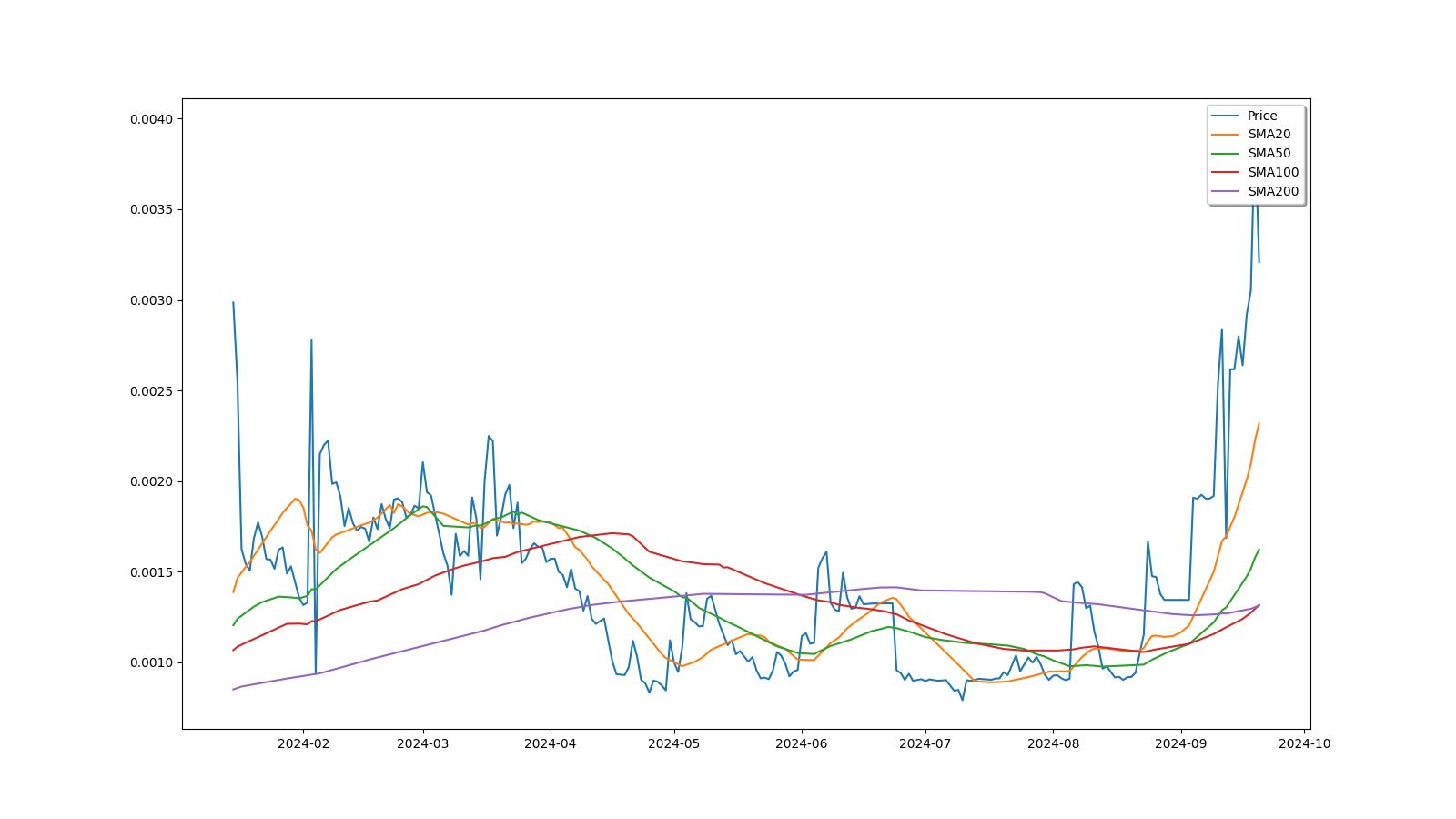The image size is (1456, 819).
Task: Click the SMA50 legend label
Action: tap(1269, 153)
